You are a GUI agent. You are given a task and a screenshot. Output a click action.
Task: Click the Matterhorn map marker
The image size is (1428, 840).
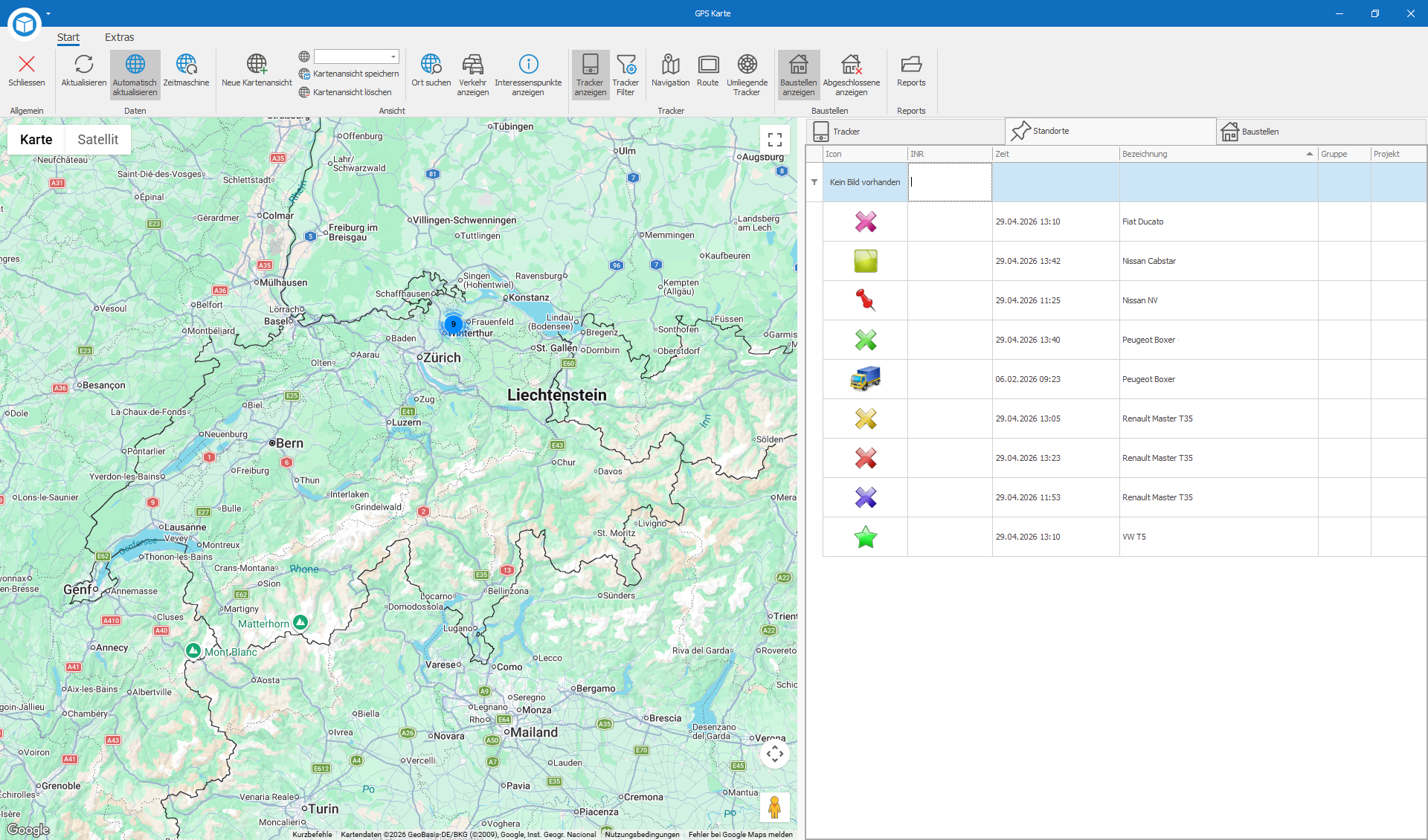[300, 622]
